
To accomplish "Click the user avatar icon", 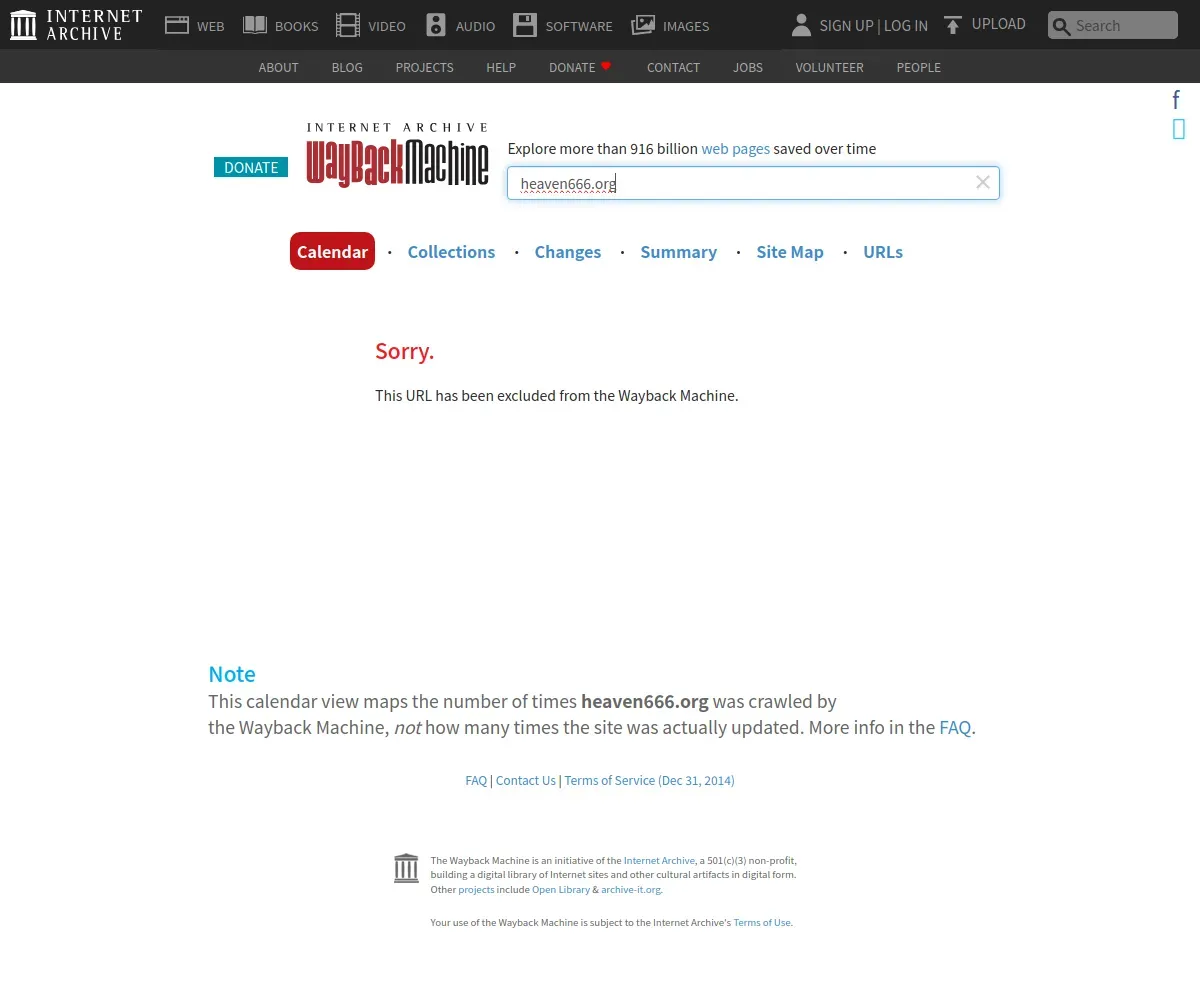I will point(801,25).
